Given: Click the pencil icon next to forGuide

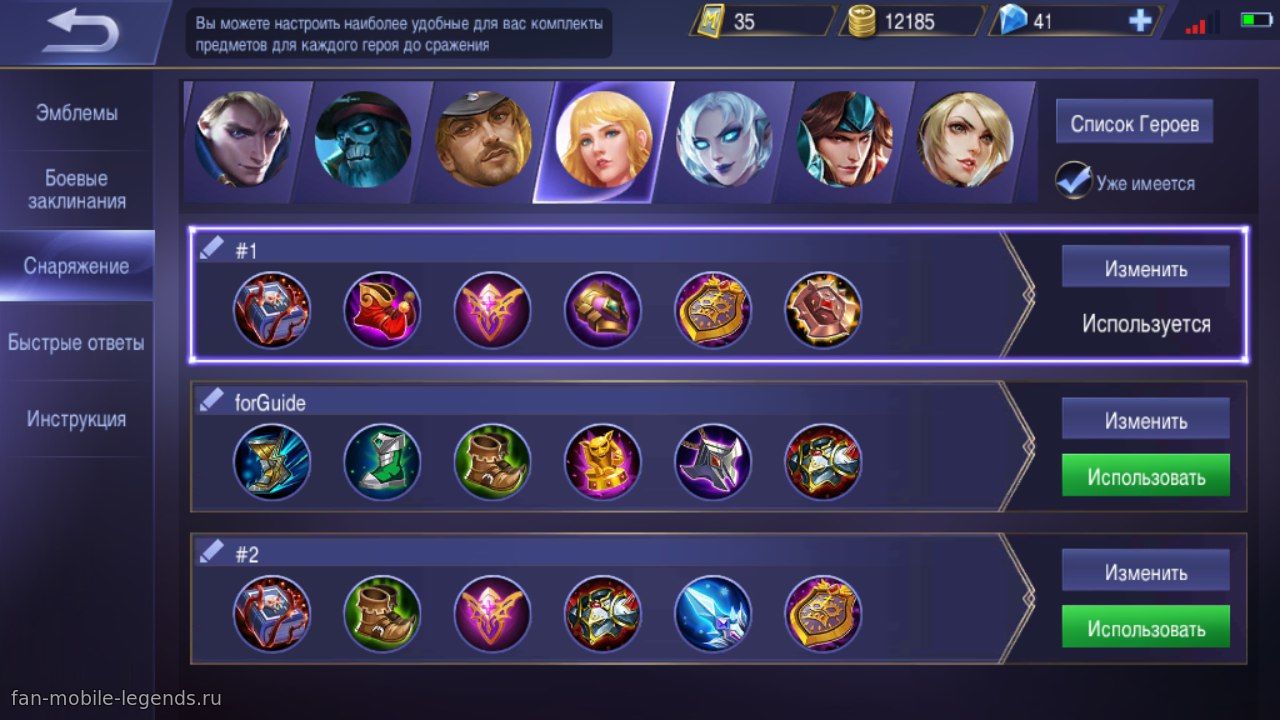Looking at the screenshot, I should (x=212, y=402).
